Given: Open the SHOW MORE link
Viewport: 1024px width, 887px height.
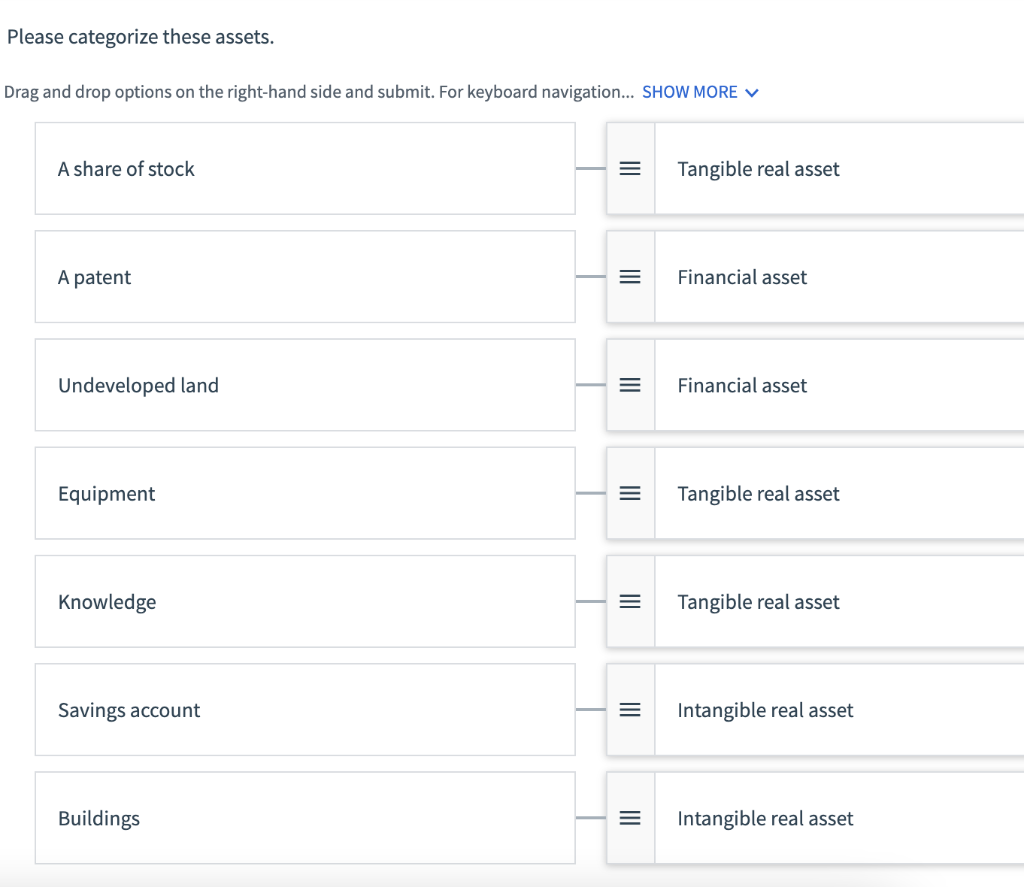Looking at the screenshot, I should 689,91.
